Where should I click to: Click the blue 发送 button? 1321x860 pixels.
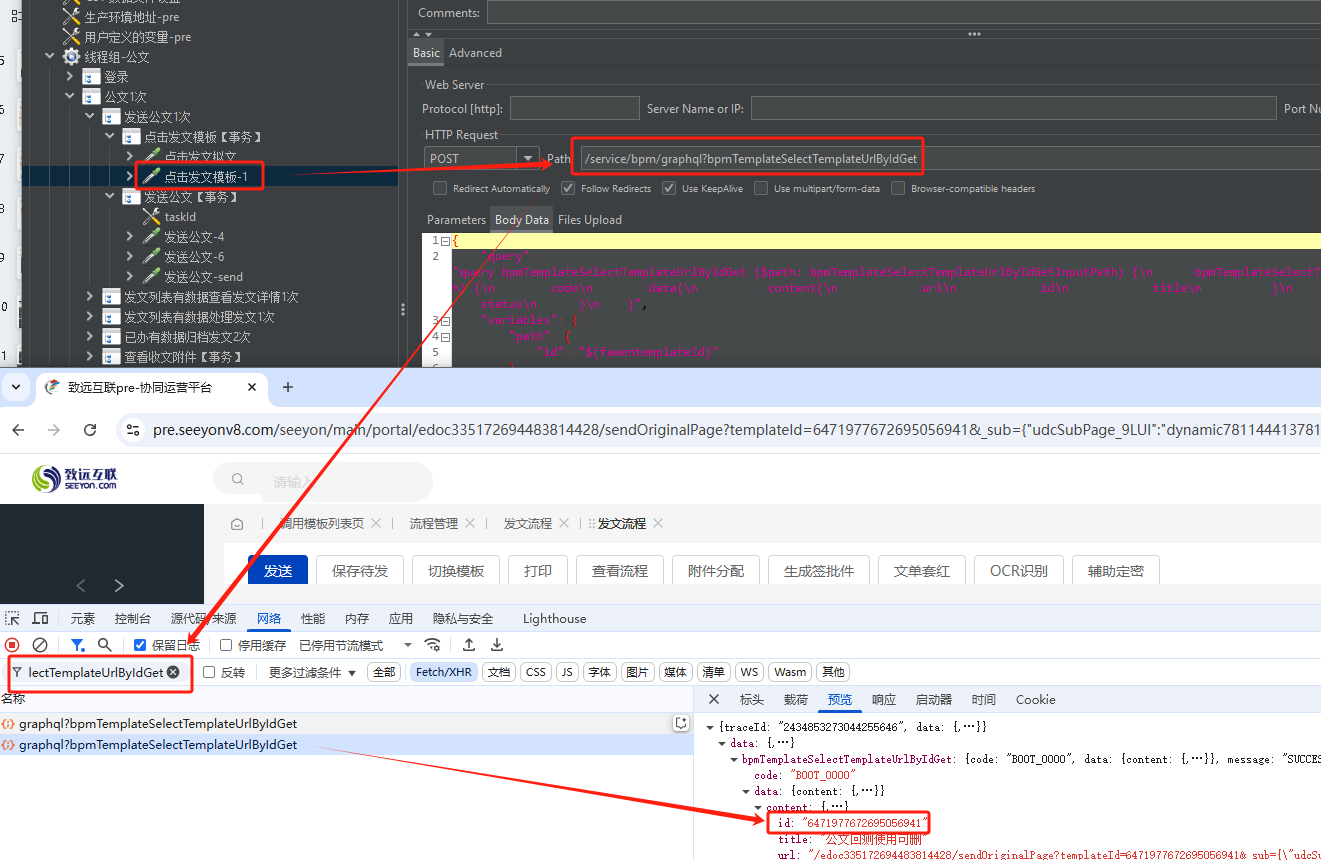point(278,570)
